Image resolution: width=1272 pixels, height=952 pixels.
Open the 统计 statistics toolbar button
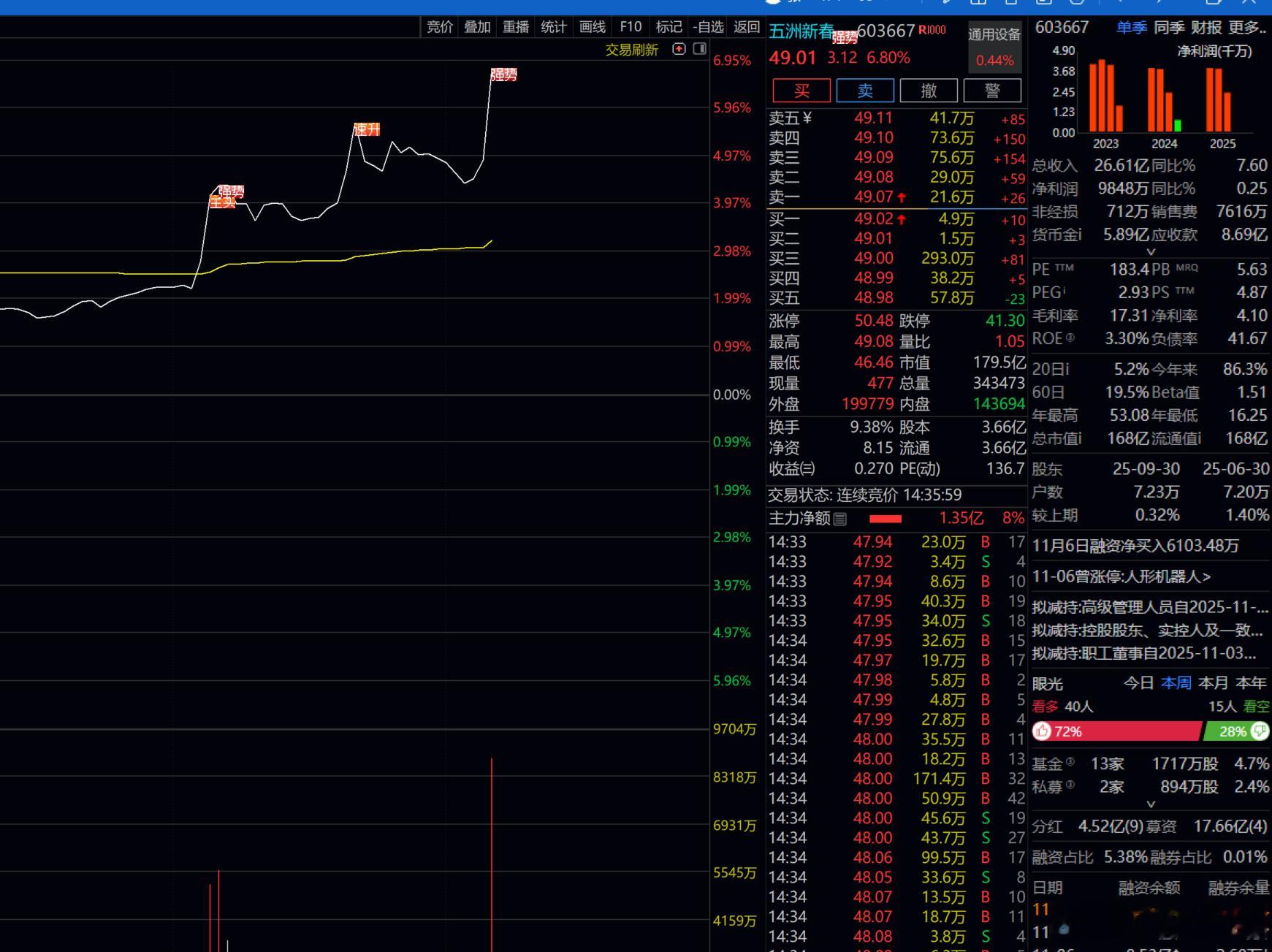pyautogui.click(x=554, y=27)
